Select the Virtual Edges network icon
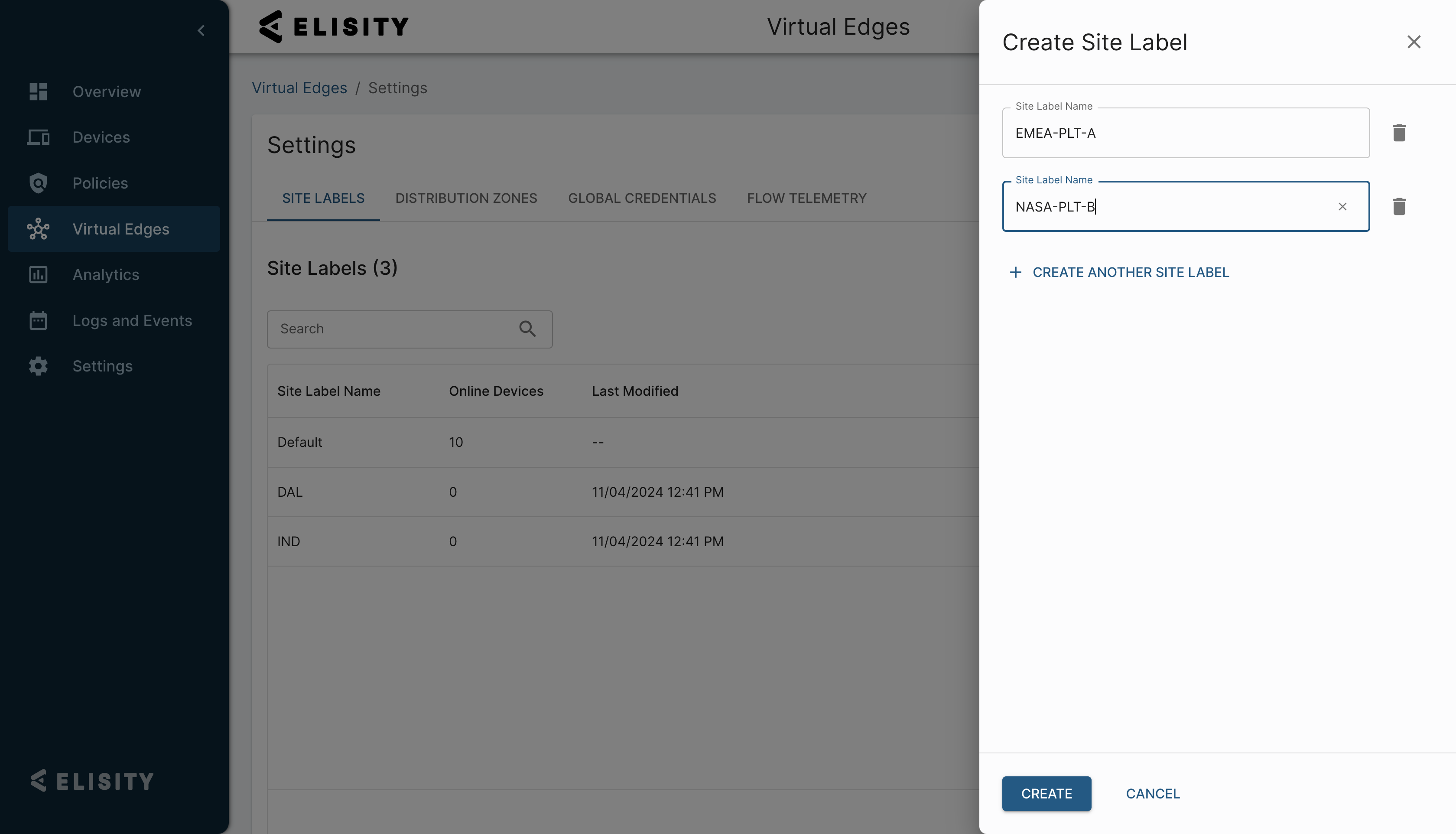This screenshot has height=834, width=1456. pyautogui.click(x=39, y=229)
